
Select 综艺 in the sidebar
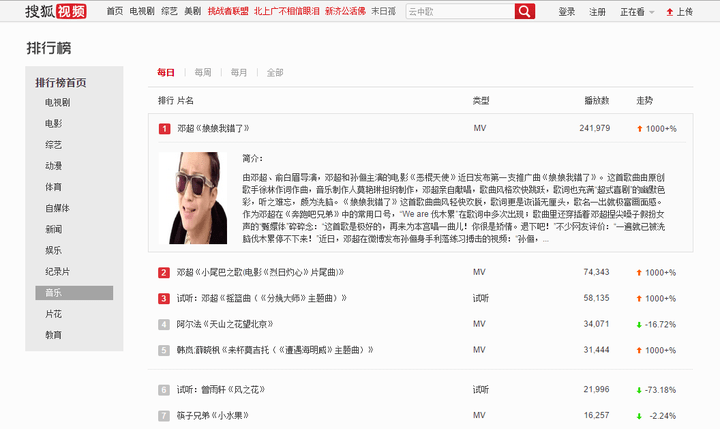coord(53,145)
